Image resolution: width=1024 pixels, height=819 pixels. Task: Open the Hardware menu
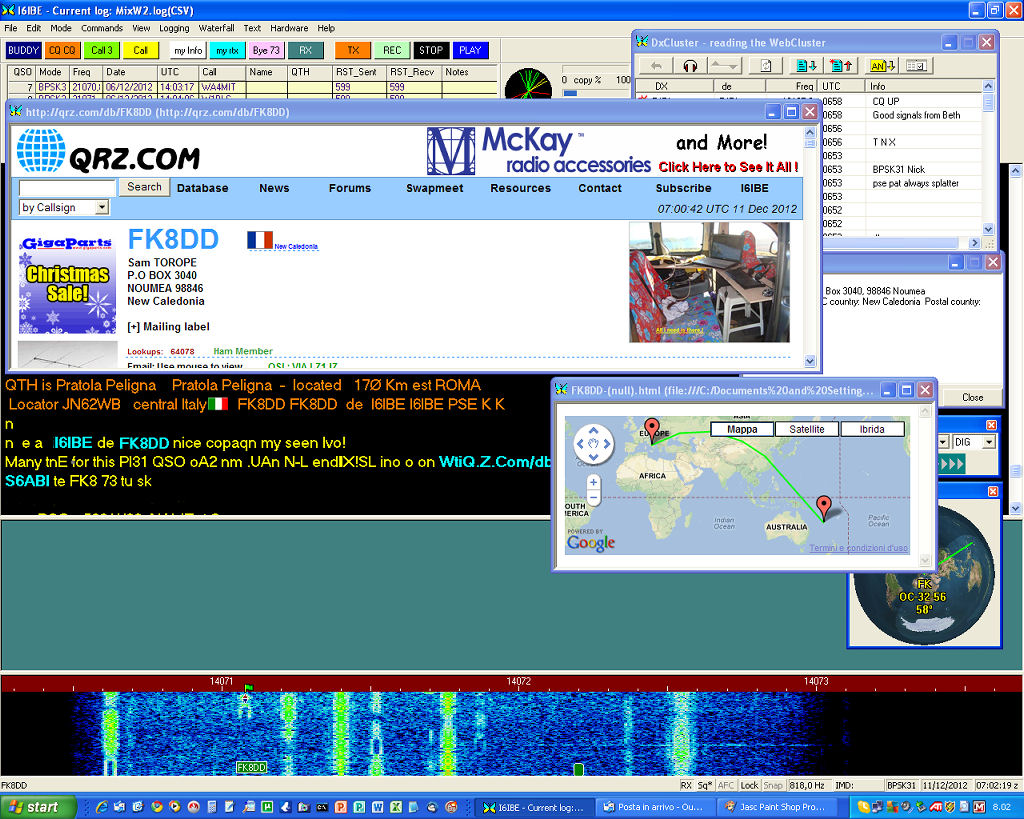tap(289, 28)
